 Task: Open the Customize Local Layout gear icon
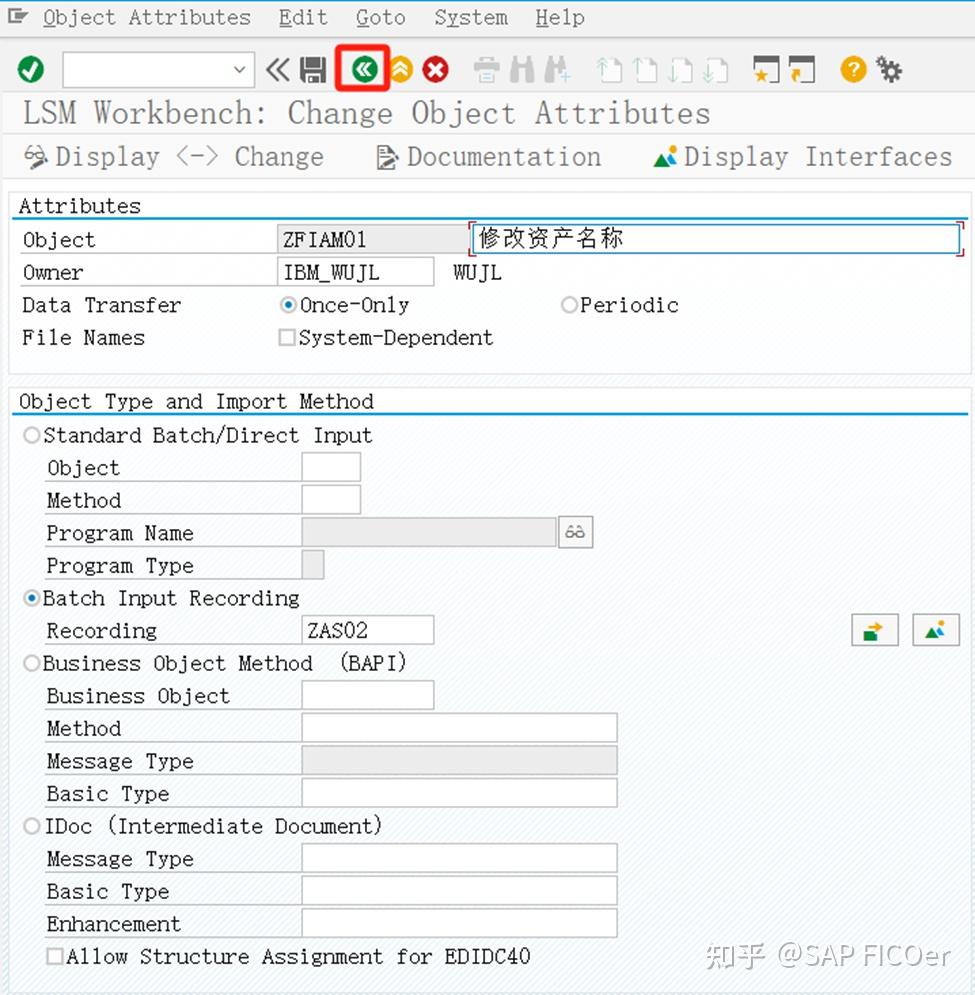point(889,69)
